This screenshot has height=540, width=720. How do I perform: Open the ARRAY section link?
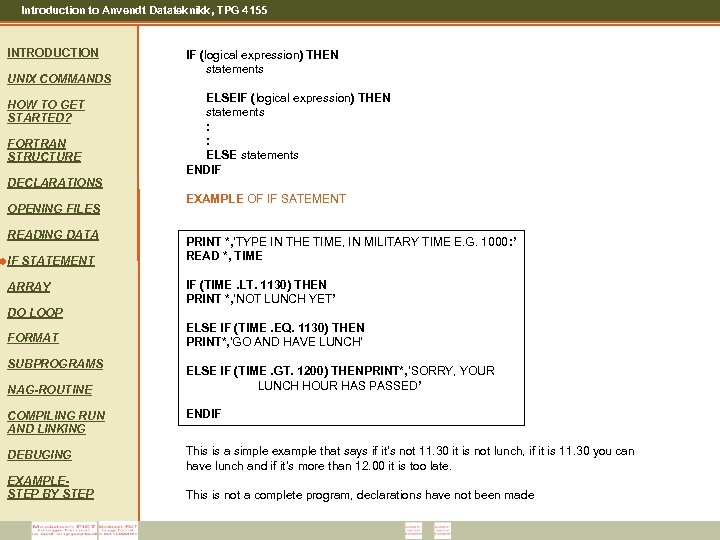point(29,287)
